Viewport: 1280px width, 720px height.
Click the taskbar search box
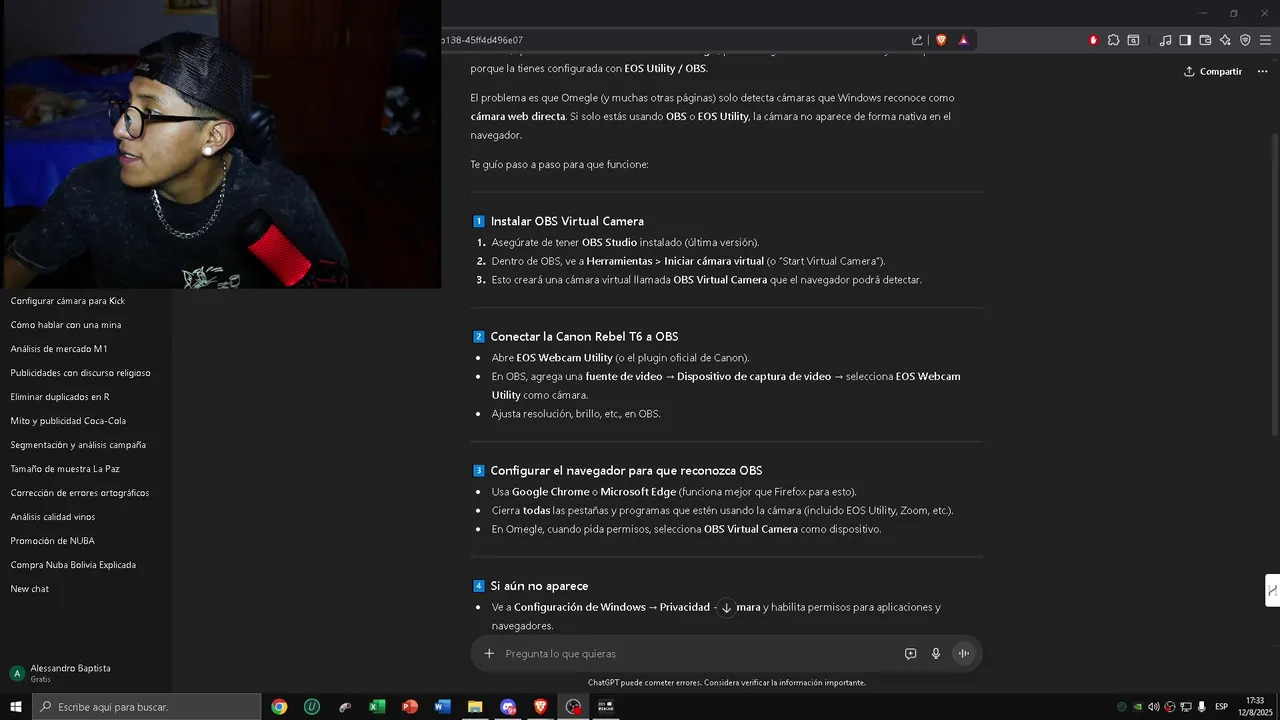pyautogui.click(x=147, y=707)
